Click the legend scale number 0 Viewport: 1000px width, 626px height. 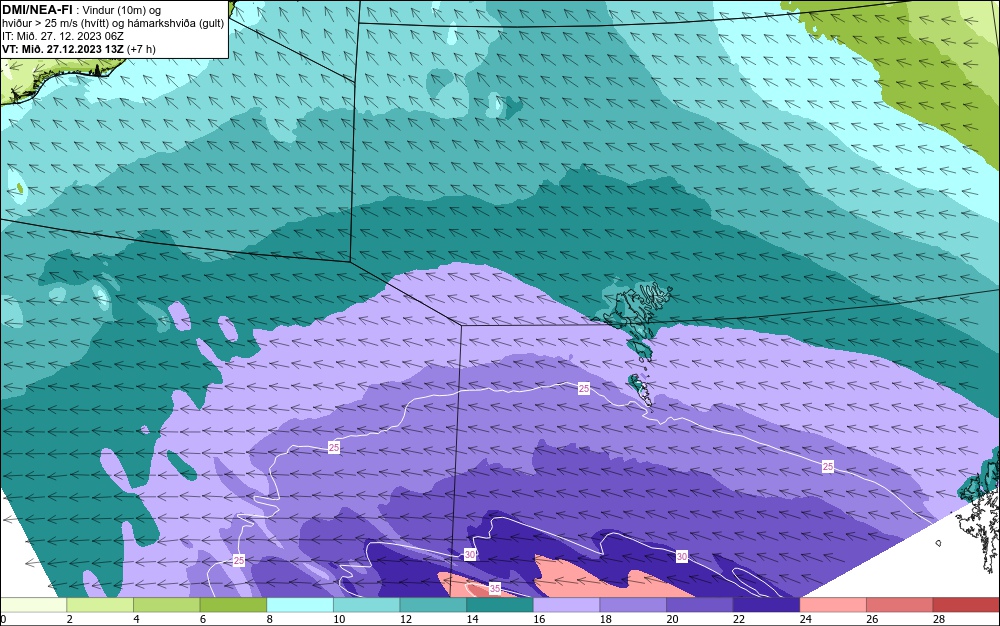pos(3,619)
